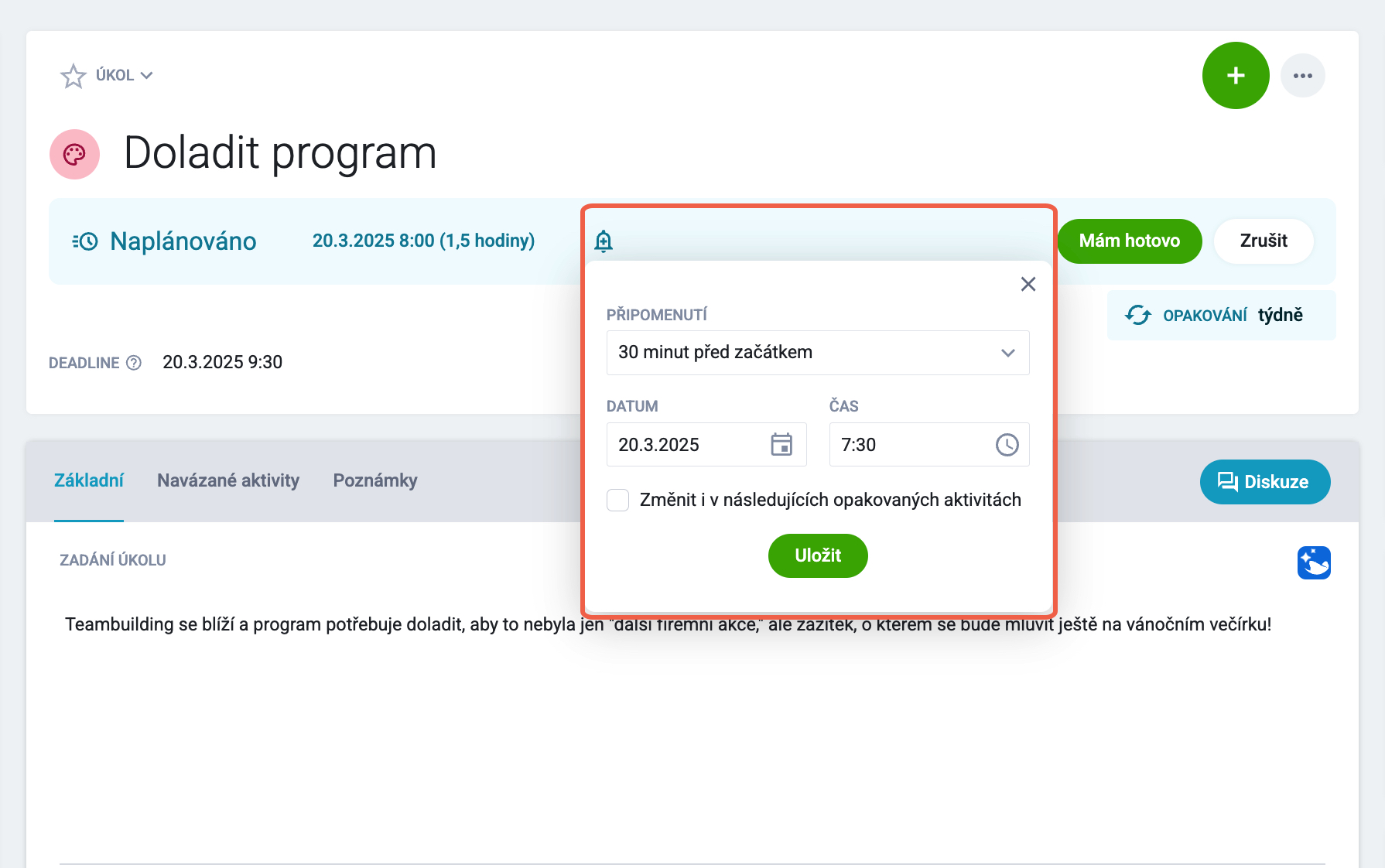The width and height of the screenshot is (1385, 868).
Task: Click the Mám hotovo button
Action: coord(1130,241)
